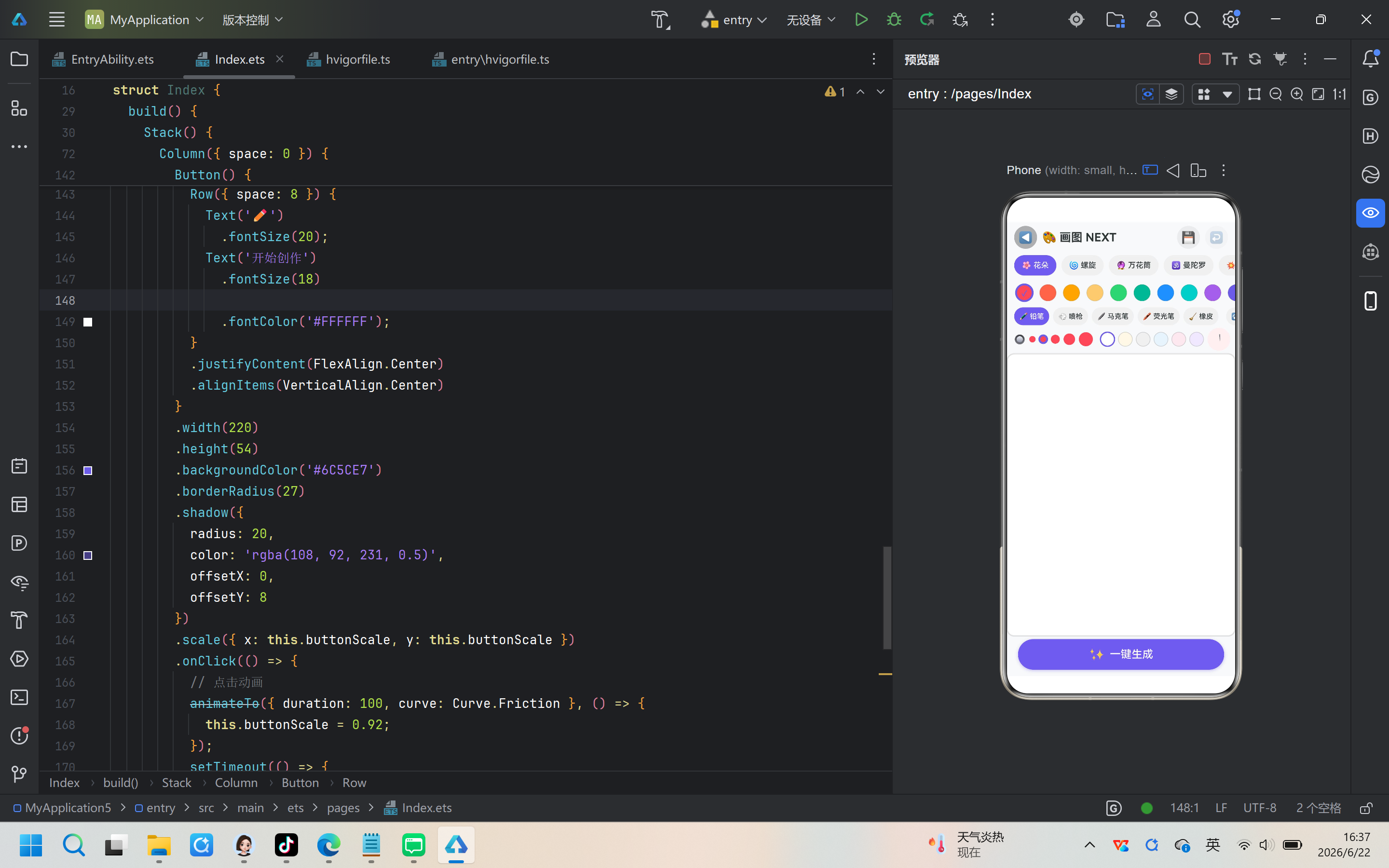1389x868 pixels.
Task: Expand the system tray hidden icons chevron
Action: tap(1089, 844)
